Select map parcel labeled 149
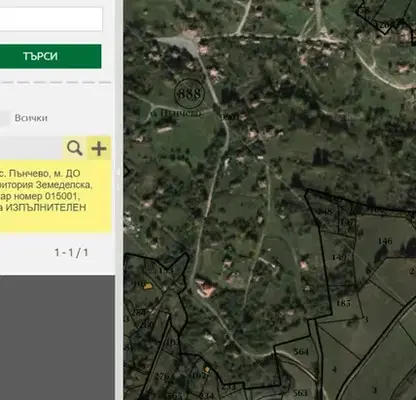This screenshot has width=416, height=400. pyautogui.click(x=339, y=257)
